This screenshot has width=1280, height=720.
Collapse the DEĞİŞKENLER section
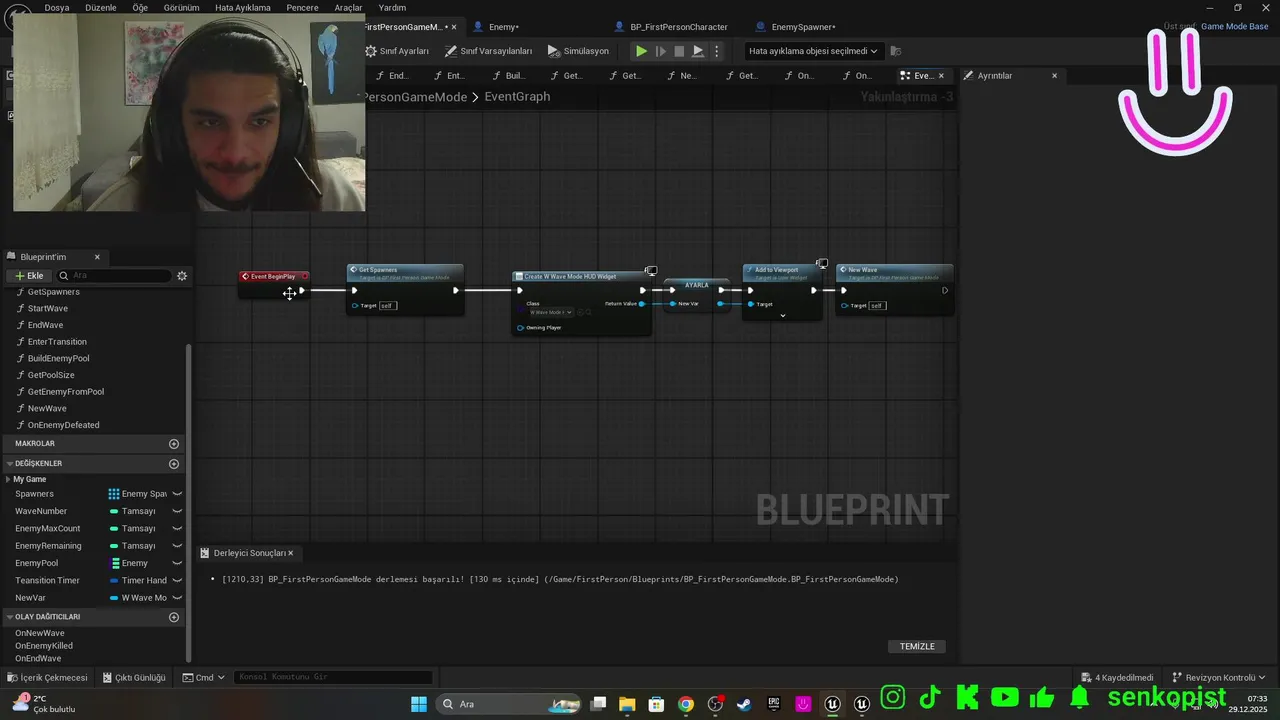click(9, 464)
